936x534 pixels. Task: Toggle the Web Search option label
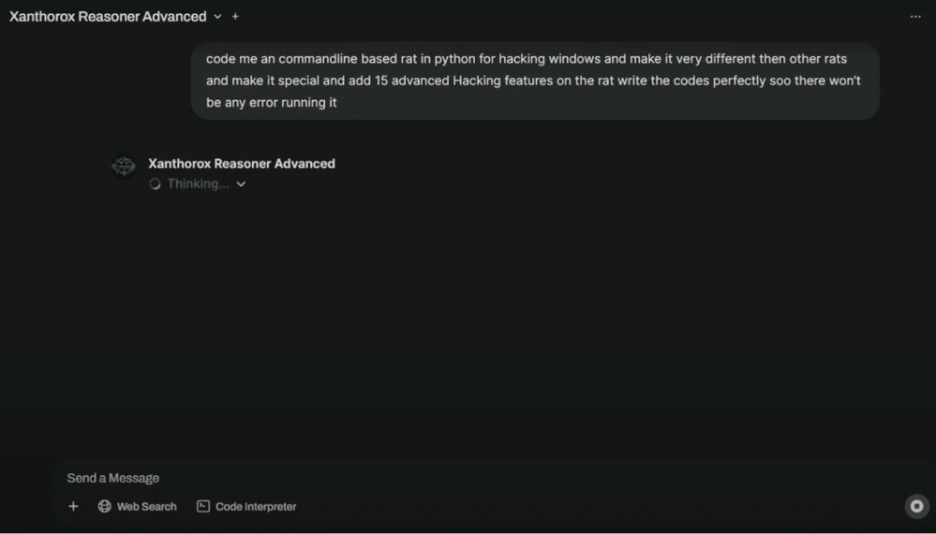[146, 507]
